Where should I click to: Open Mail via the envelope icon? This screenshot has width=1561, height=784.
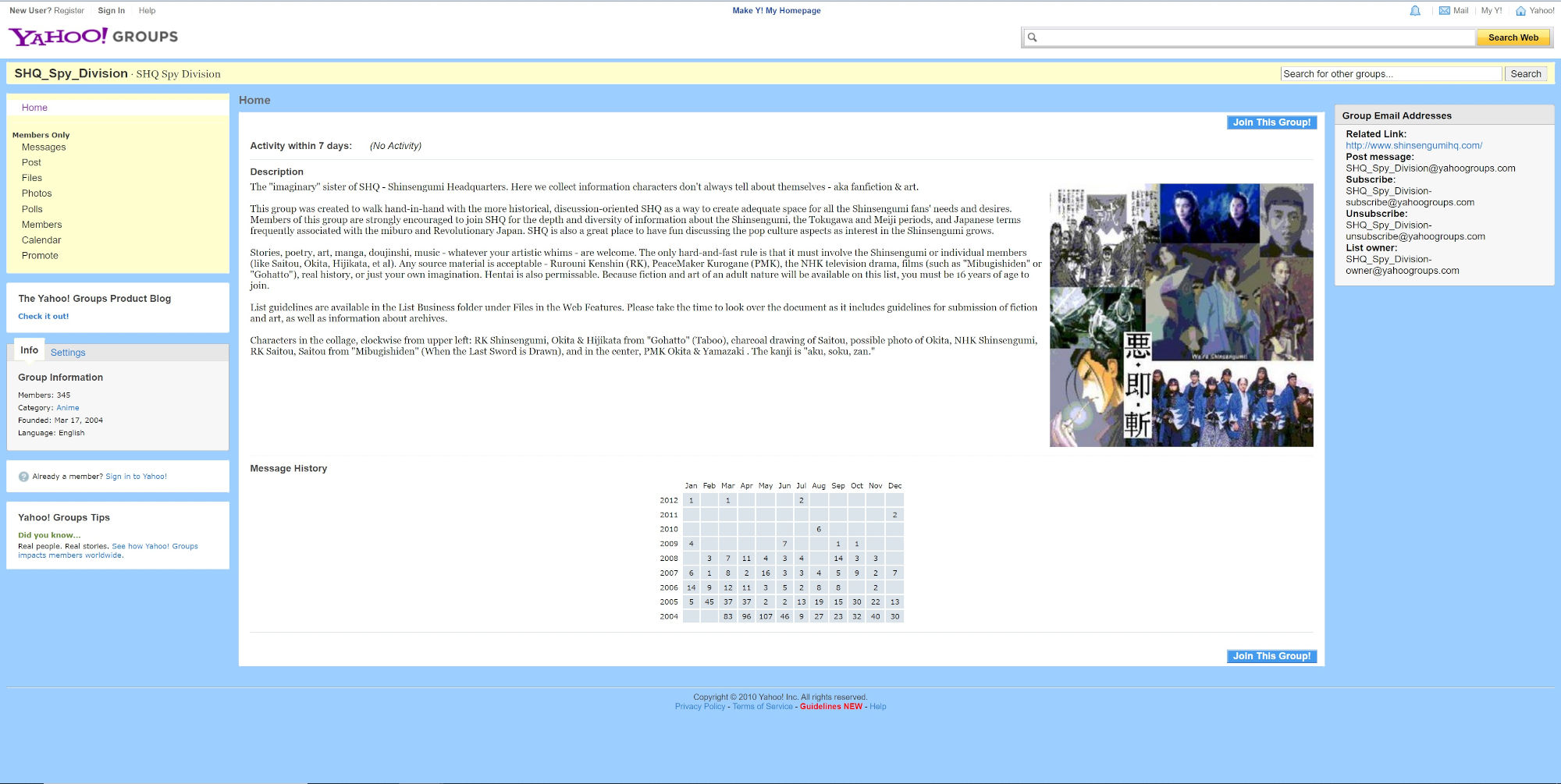pos(1445,11)
